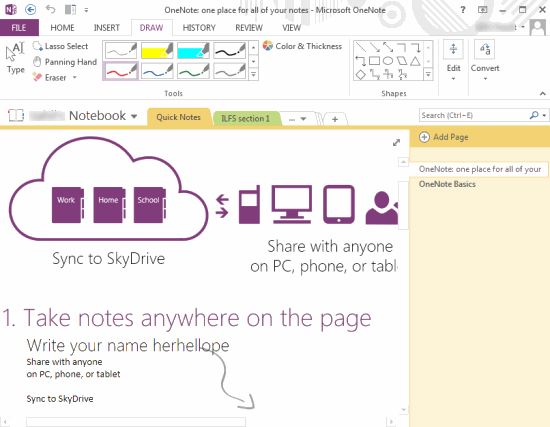Image resolution: width=550 pixels, height=427 pixels.
Task: Collapse the ribbon with chevron
Action: point(543,93)
